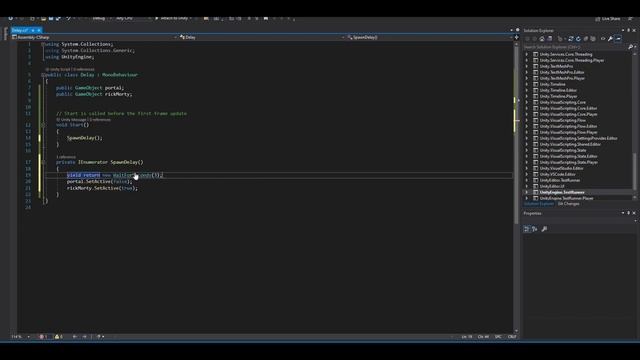Click the Solution Explorer home icon
The height and width of the screenshot is (360, 640).
[x=542, y=39]
